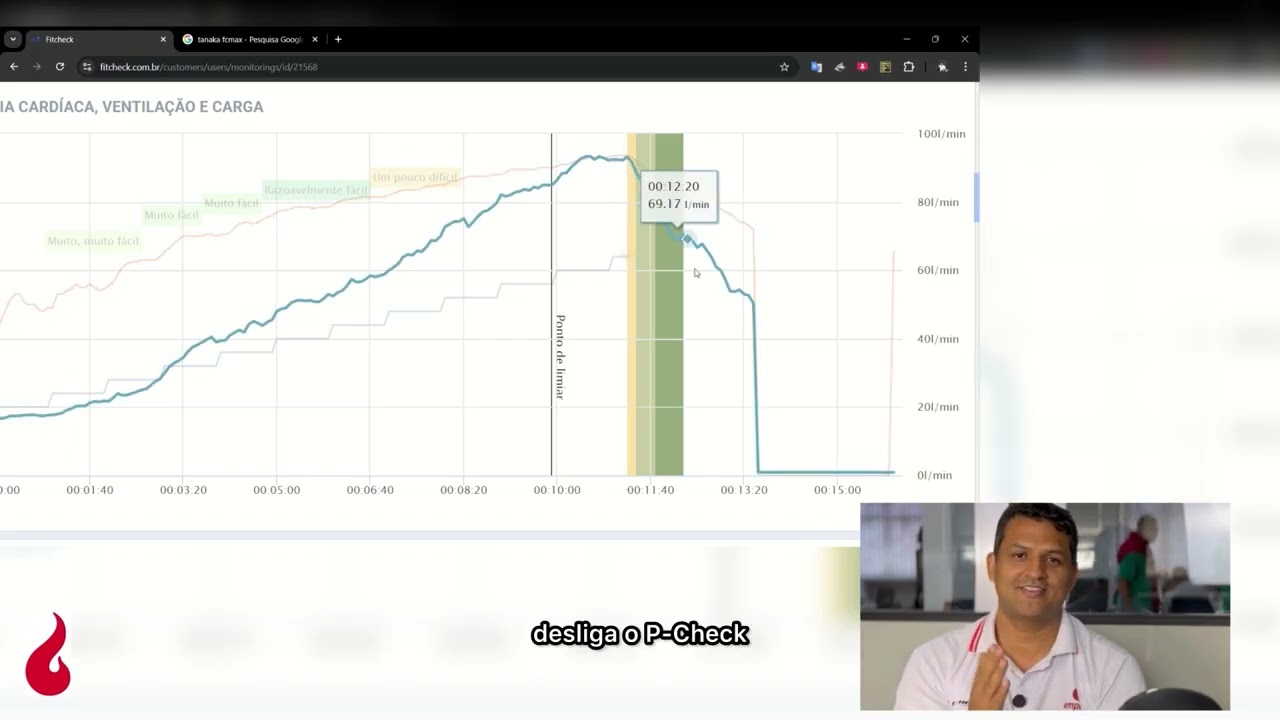Reload the Fitcheck page
The width and height of the screenshot is (1280, 720).
[60, 67]
